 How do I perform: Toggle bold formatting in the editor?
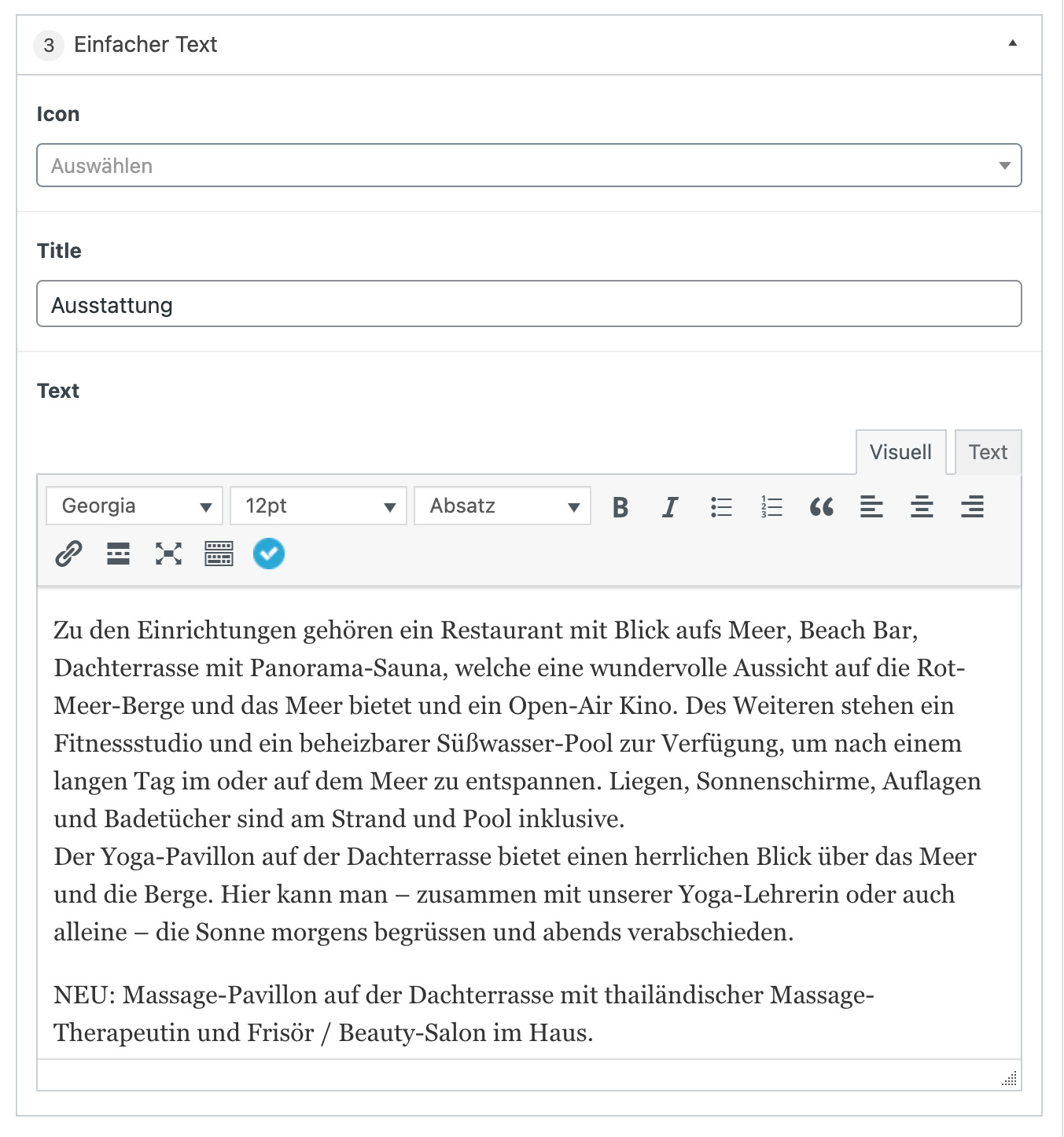620,507
